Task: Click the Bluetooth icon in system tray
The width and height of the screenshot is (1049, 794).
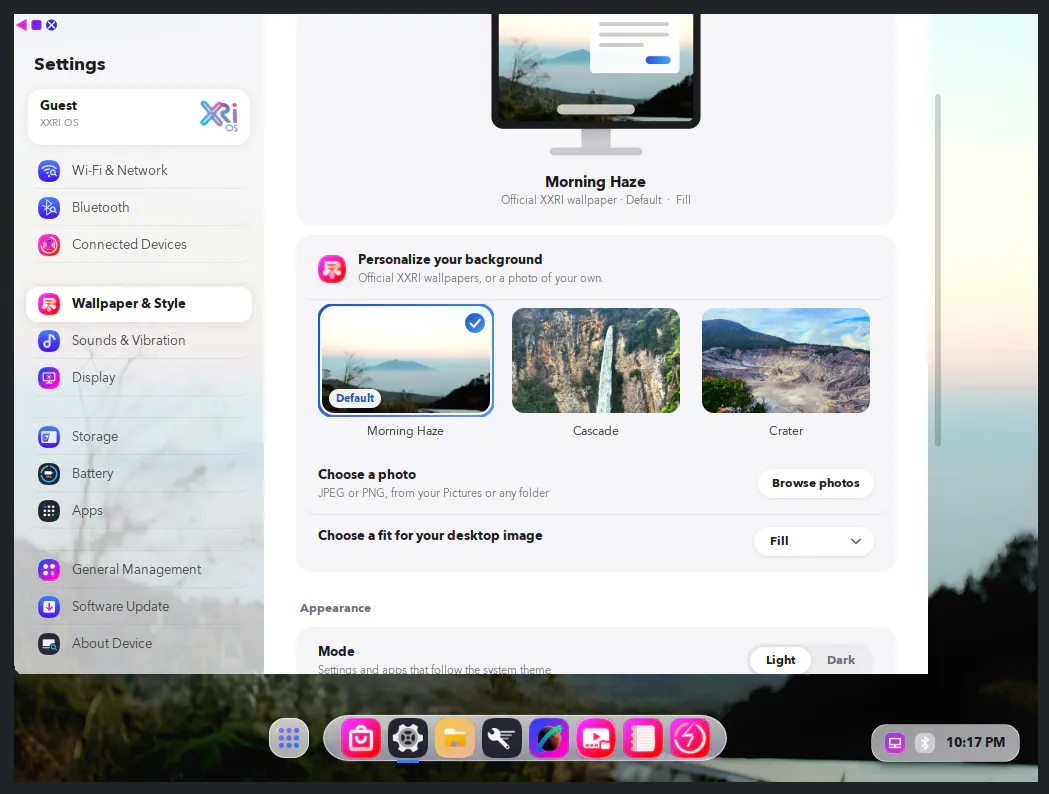Action: [x=925, y=742]
